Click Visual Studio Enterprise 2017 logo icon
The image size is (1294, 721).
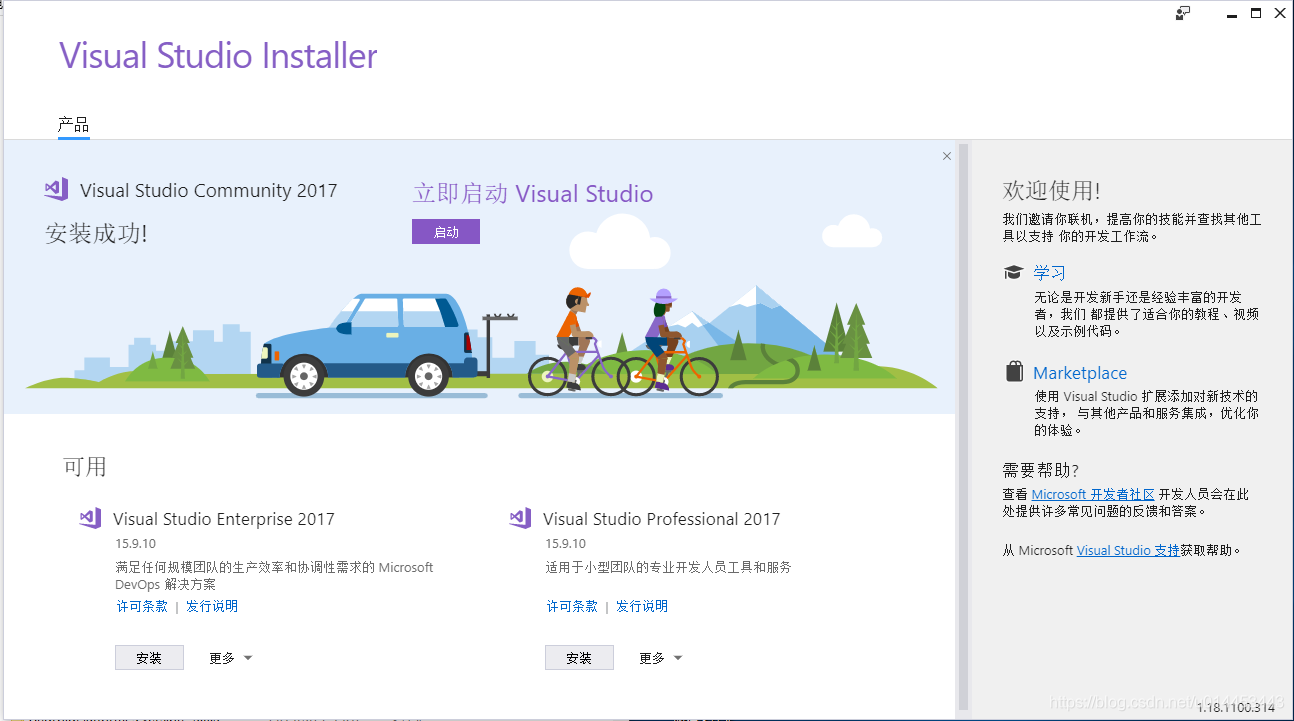click(x=91, y=518)
